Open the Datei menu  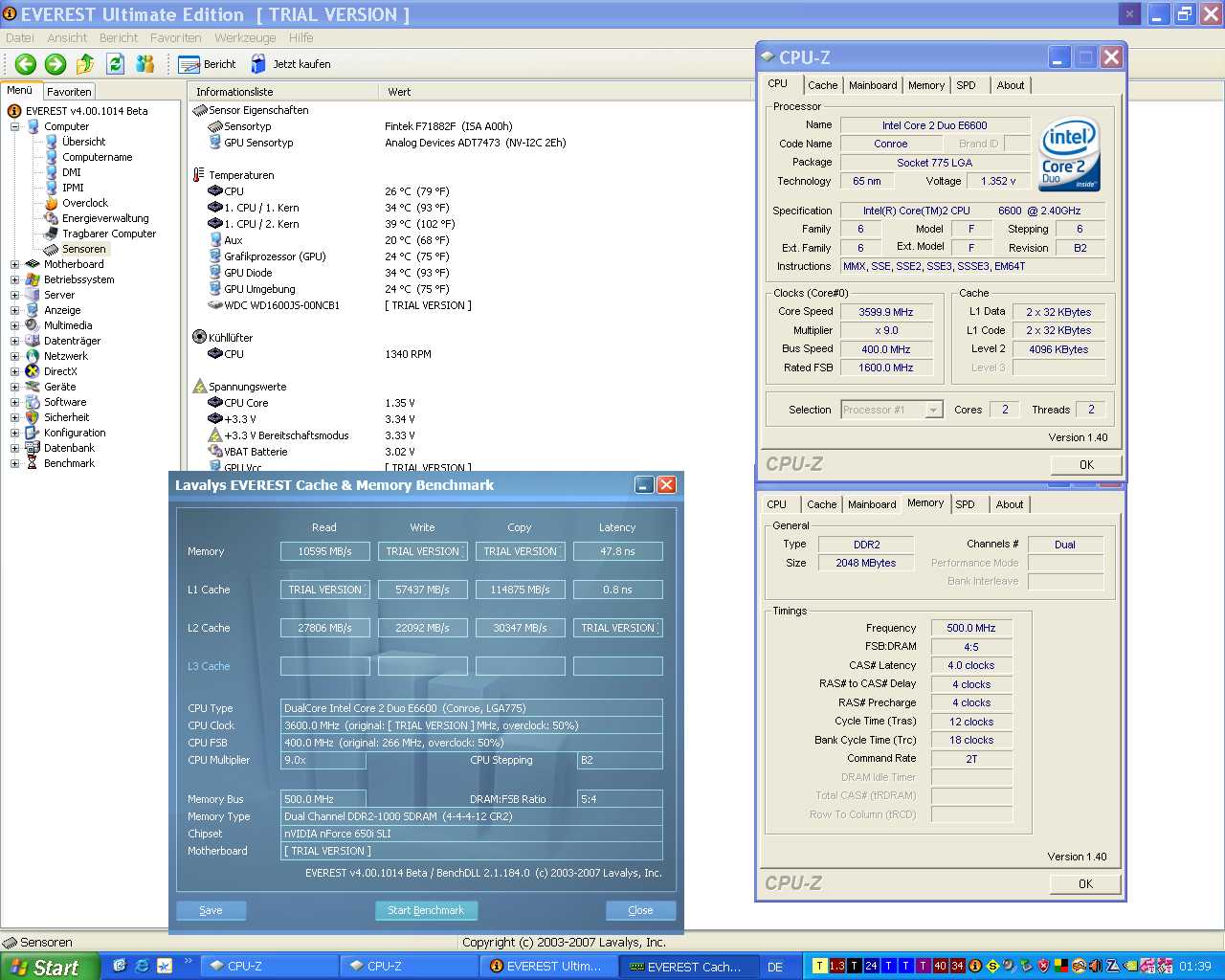20,38
